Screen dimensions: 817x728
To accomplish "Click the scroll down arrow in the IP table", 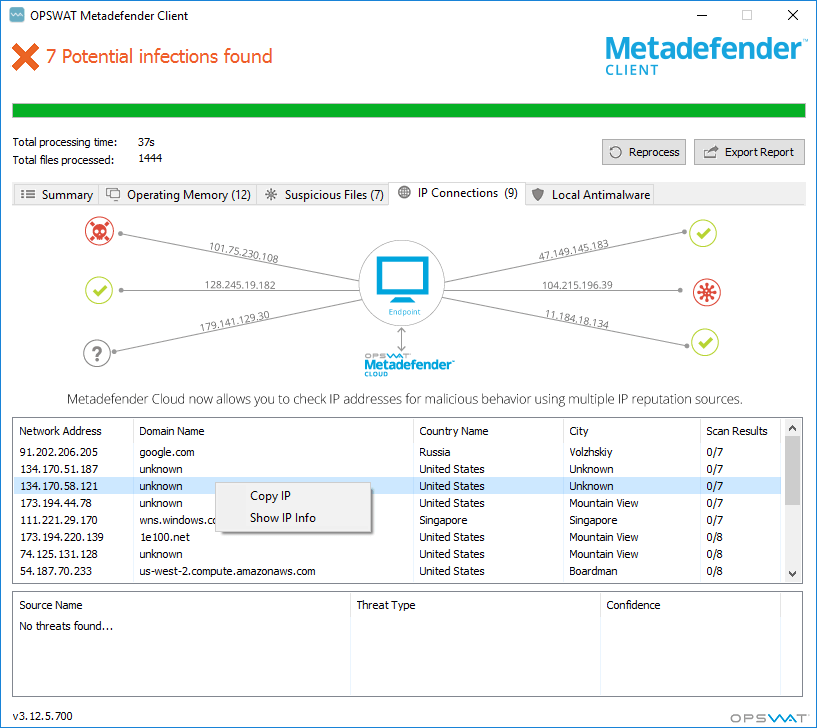I will pos(792,573).
